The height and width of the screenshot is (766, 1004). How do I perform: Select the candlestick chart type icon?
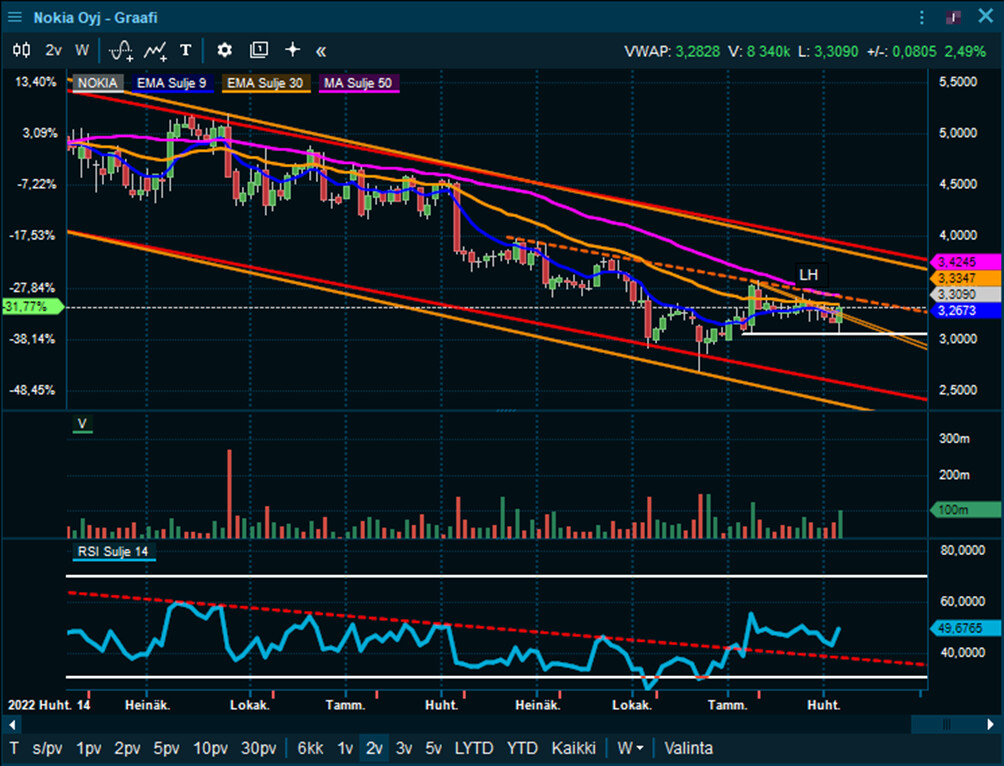(x=21, y=50)
